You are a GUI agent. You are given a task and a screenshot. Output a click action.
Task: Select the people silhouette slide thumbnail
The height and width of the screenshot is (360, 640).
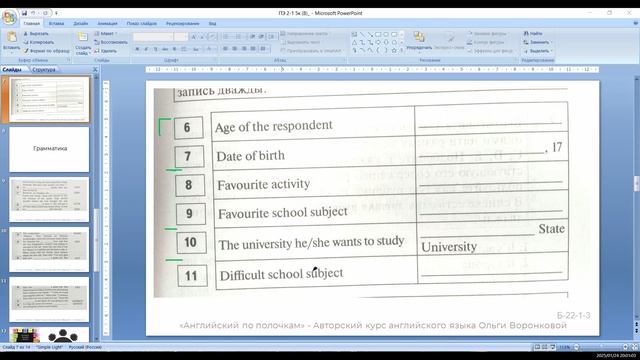49,335
